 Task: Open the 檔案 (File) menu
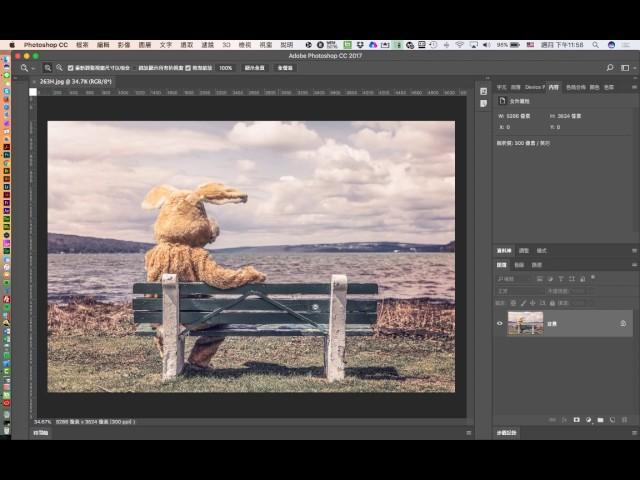point(82,45)
